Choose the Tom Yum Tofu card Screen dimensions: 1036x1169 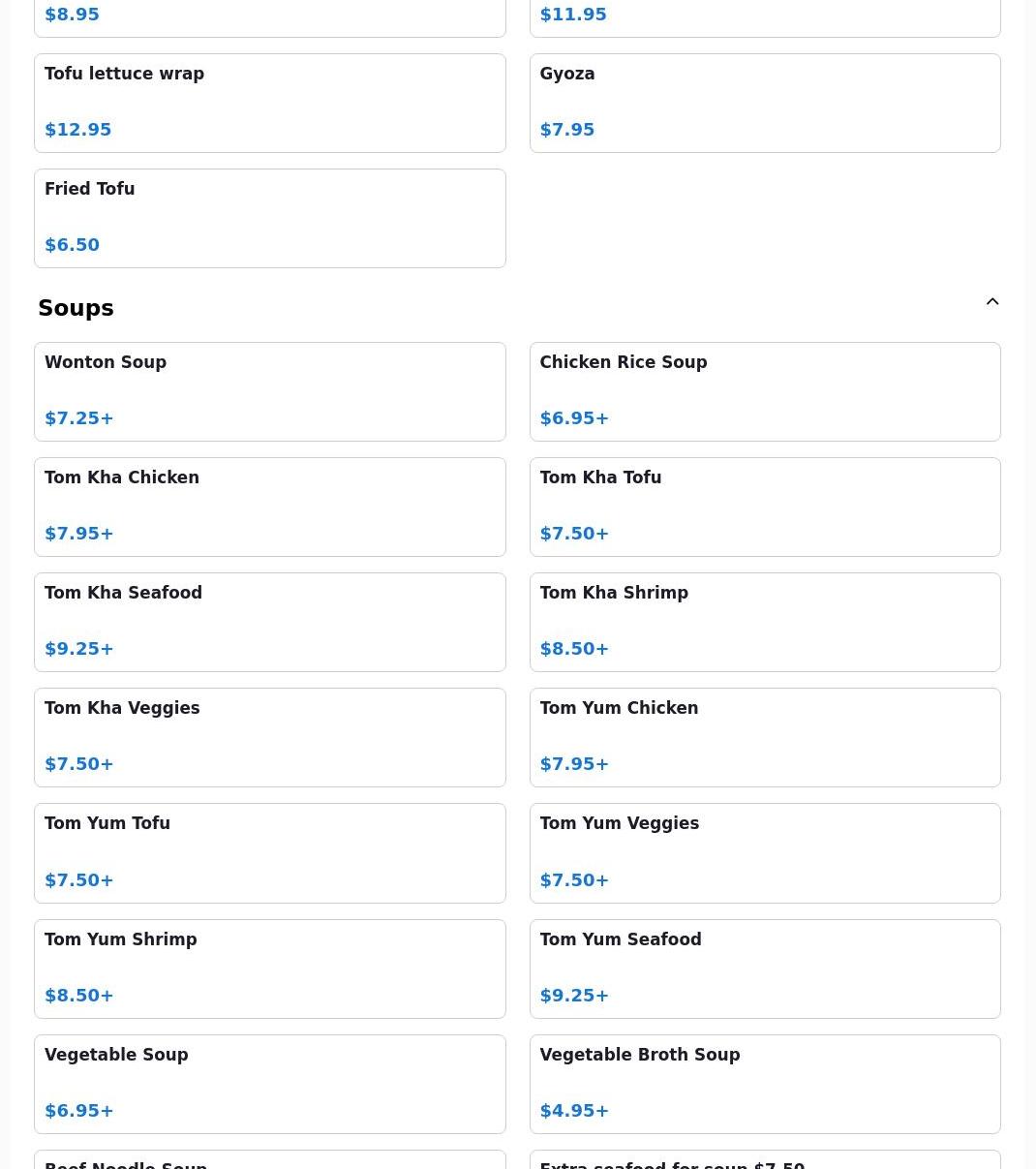(269, 852)
